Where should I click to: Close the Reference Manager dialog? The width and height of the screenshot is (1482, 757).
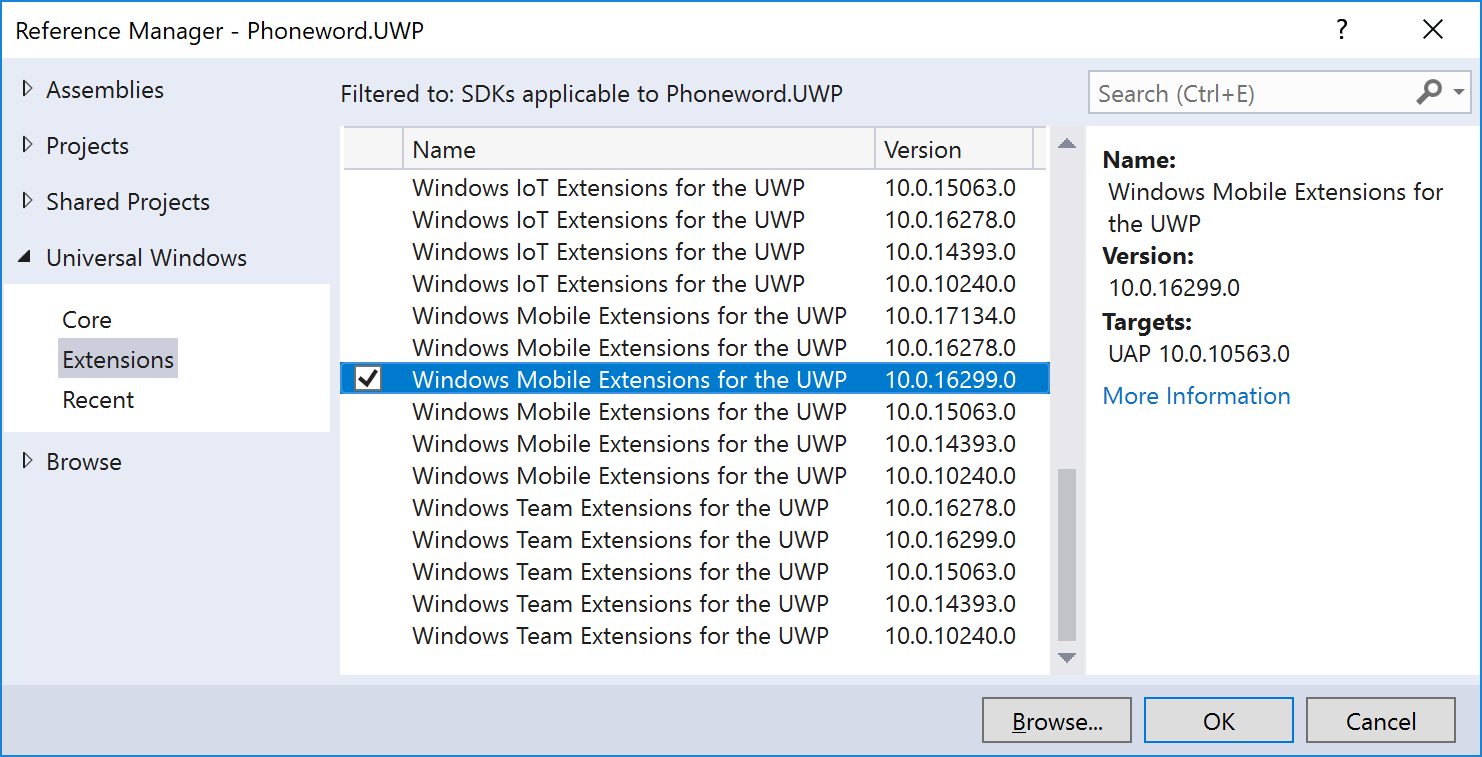[1433, 30]
